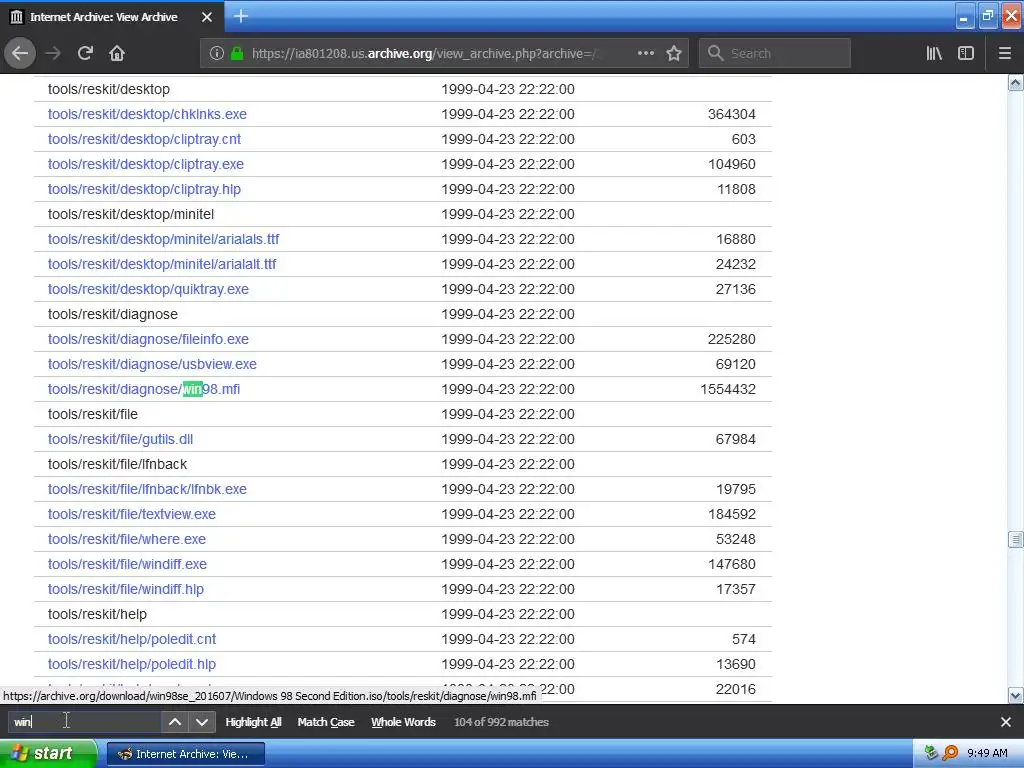
Task: Open tools/reskit/diagnose/fileinfo.exe link
Action: [x=148, y=340]
